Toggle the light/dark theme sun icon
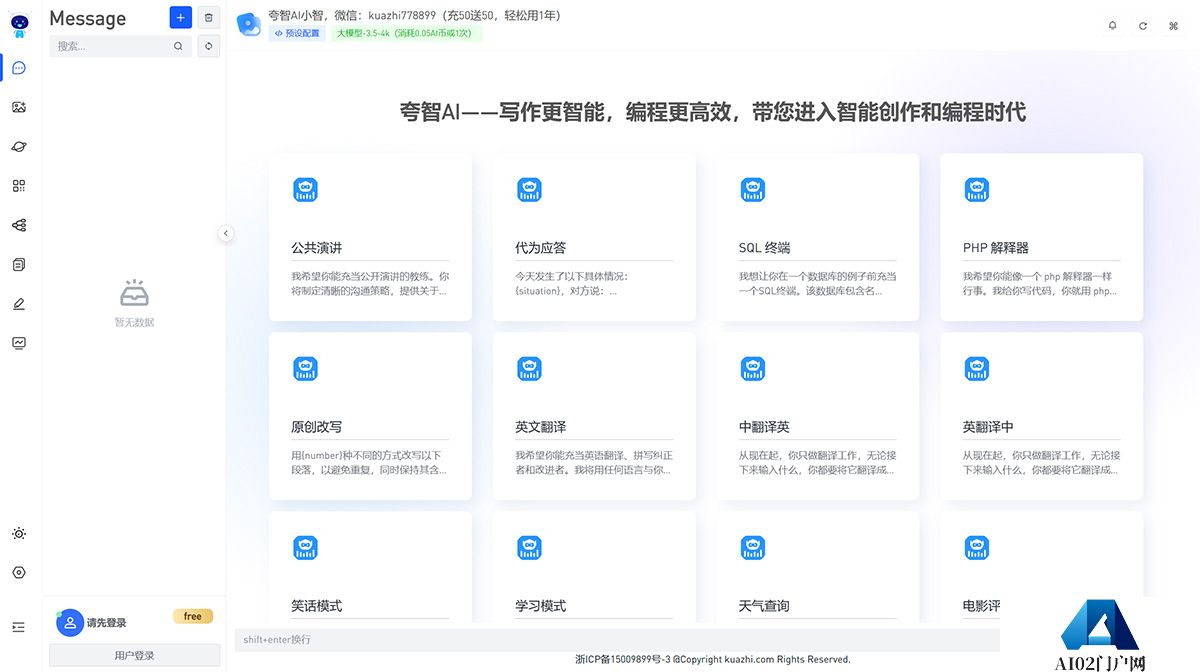The image size is (1200, 672). (19, 534)
